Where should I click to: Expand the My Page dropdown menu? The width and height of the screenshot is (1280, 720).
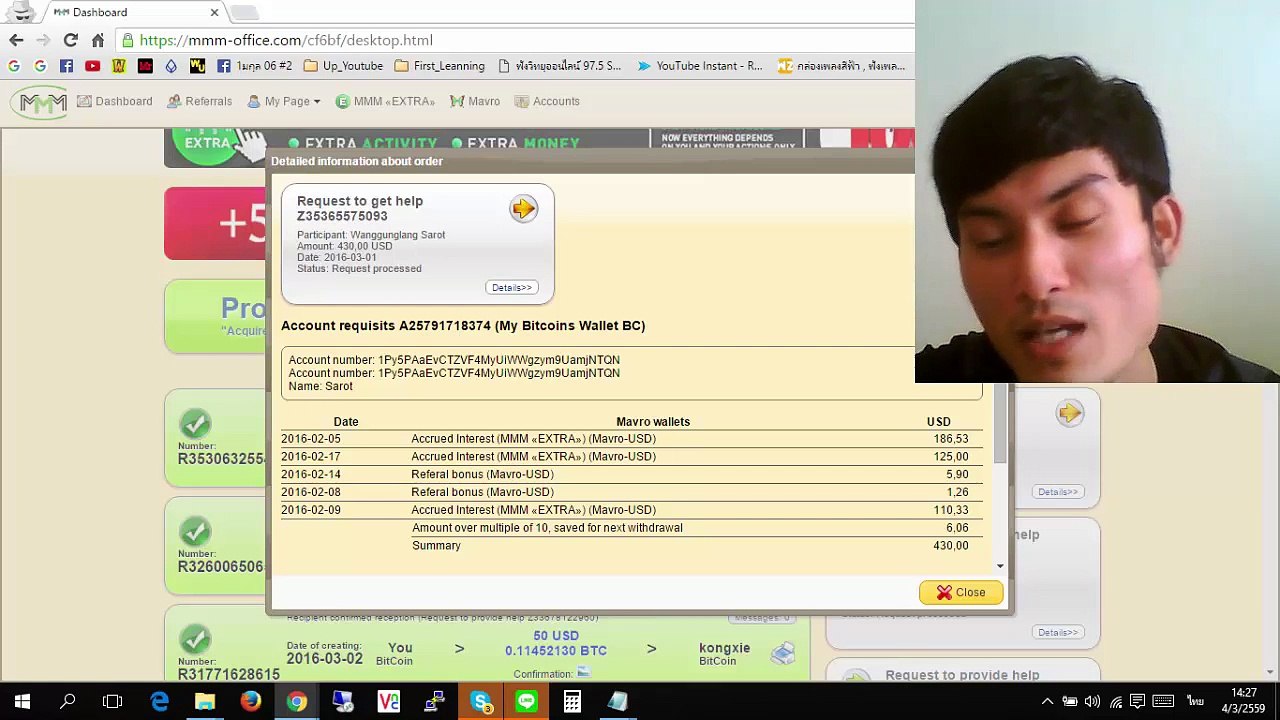pyautogui.click(x=284, y=101)
